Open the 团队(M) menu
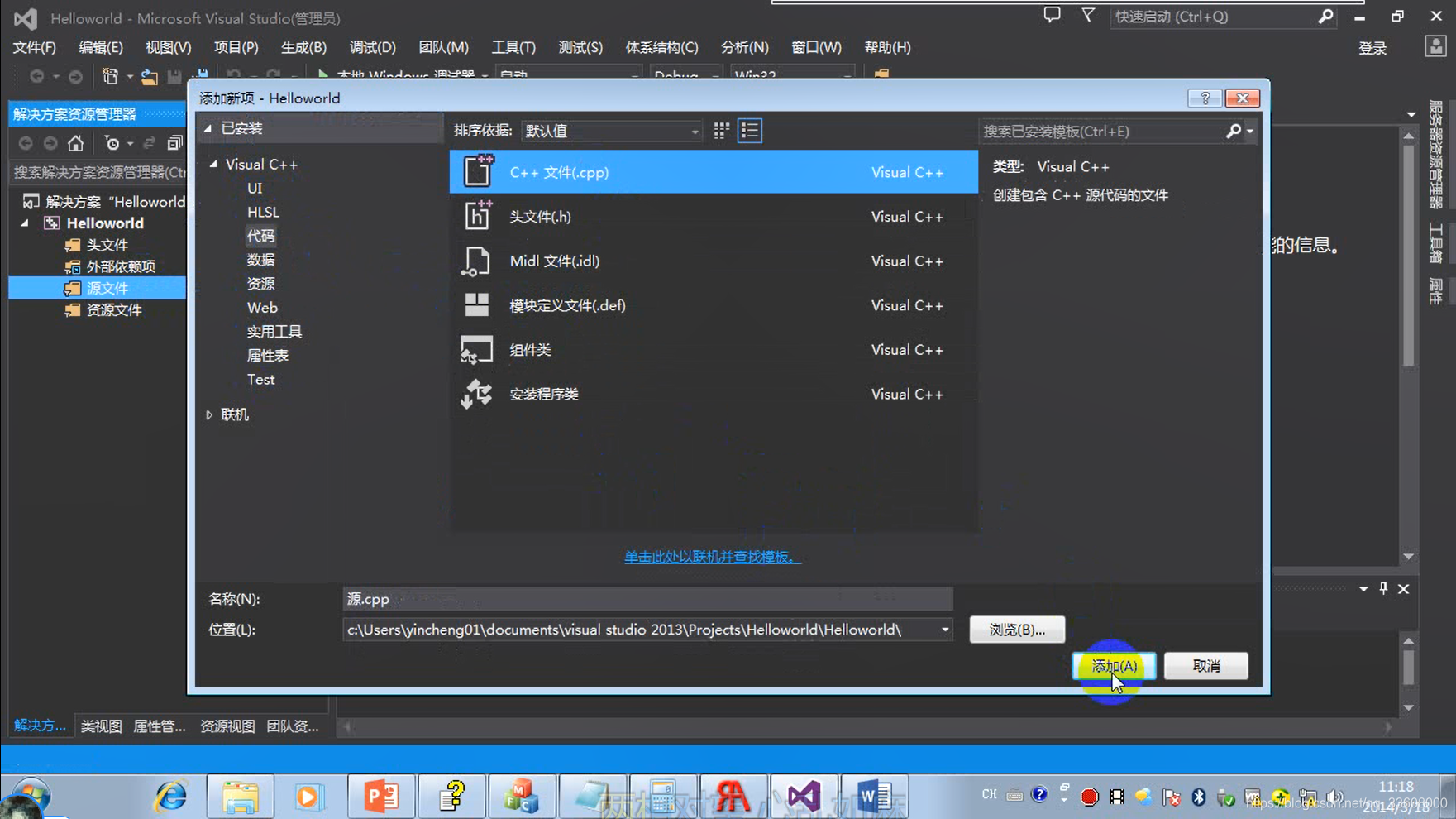1456x819 pixels. pos(443,47)
